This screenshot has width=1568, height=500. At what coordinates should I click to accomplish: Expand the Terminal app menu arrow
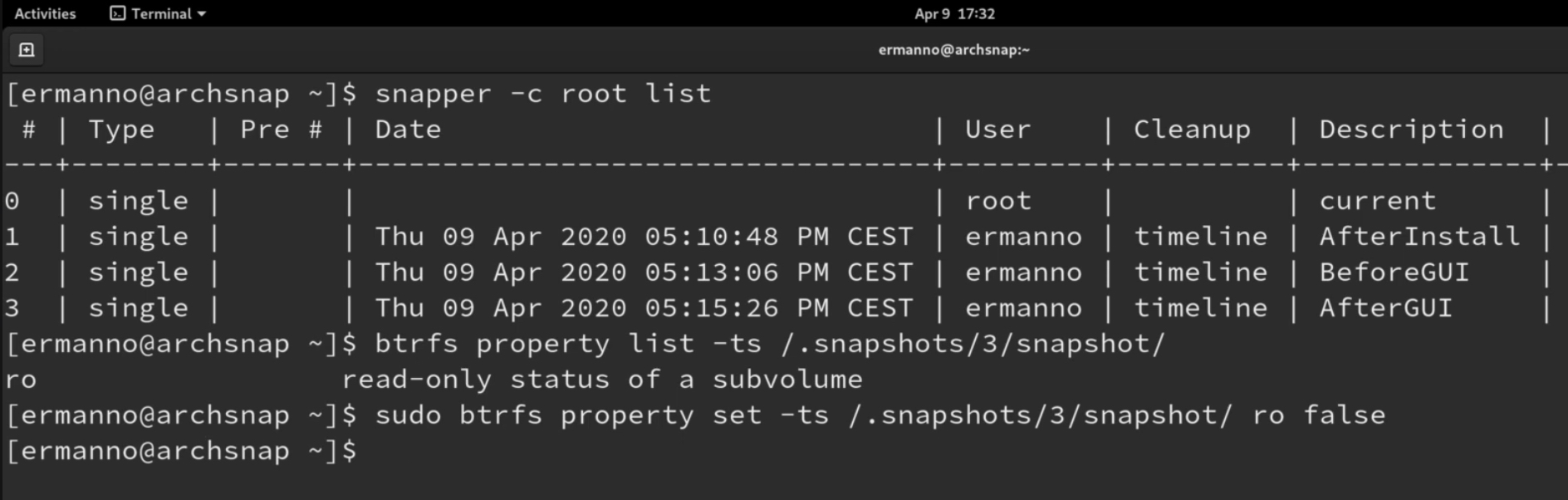pyautogui.click(x=202, y=14)
